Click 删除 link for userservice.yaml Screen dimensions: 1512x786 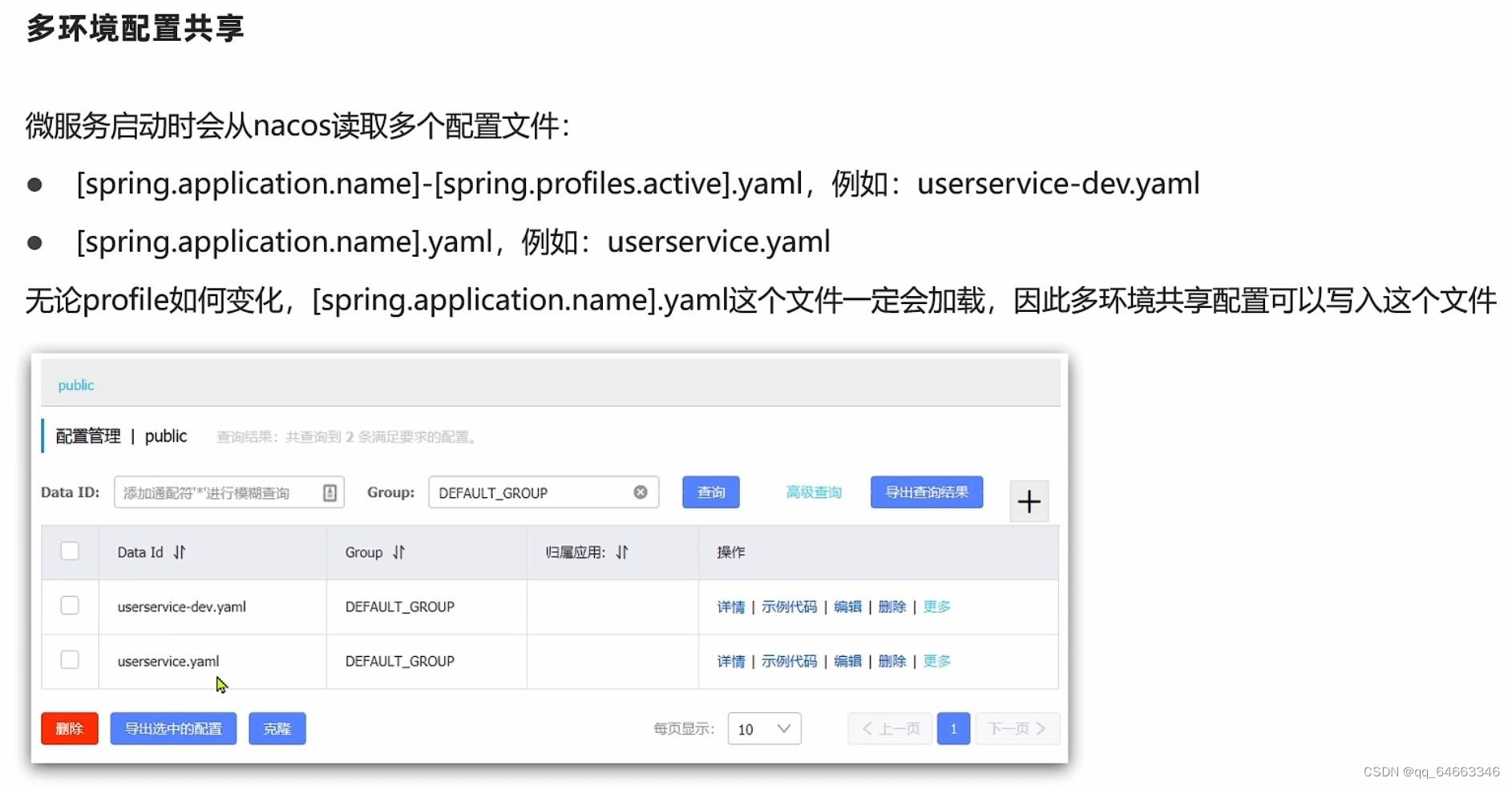[x=892, y=662]
